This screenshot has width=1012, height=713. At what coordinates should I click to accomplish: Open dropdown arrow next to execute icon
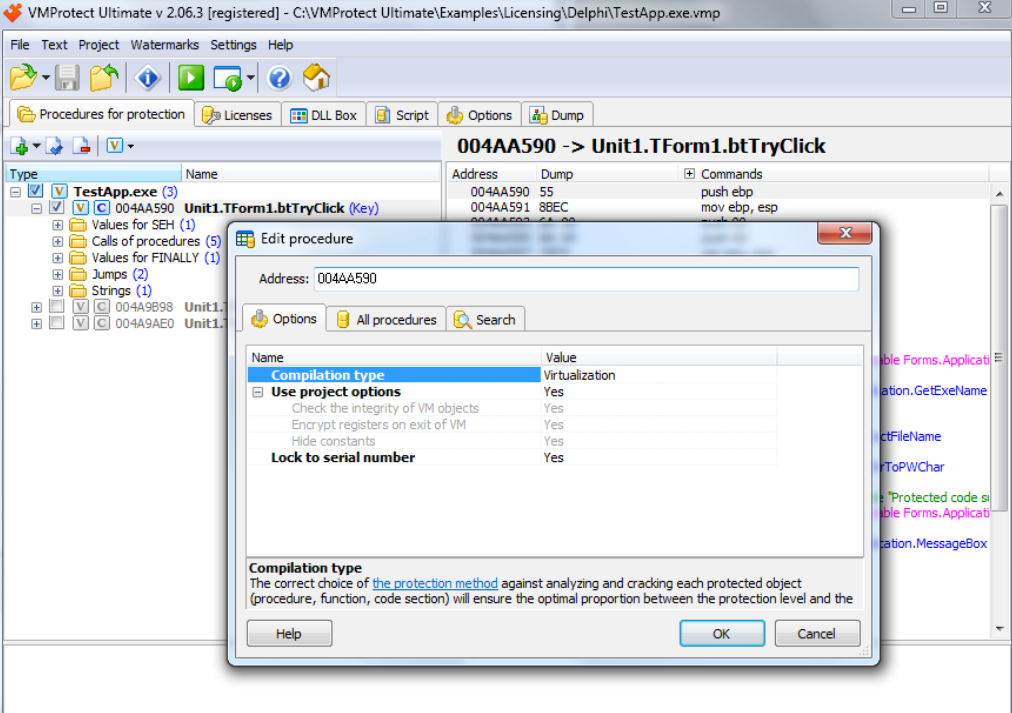pos(250,78)
